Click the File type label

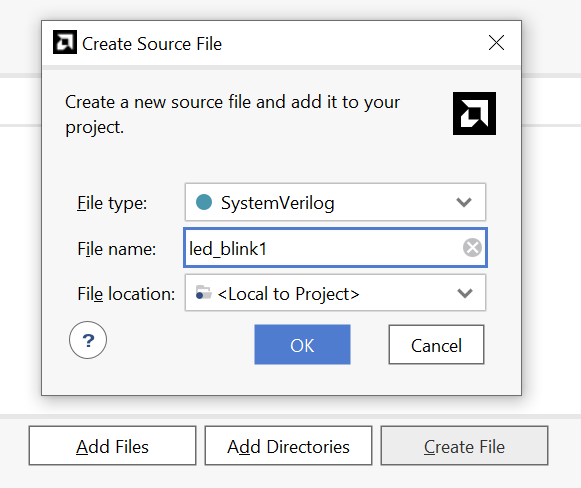(112, 203)
